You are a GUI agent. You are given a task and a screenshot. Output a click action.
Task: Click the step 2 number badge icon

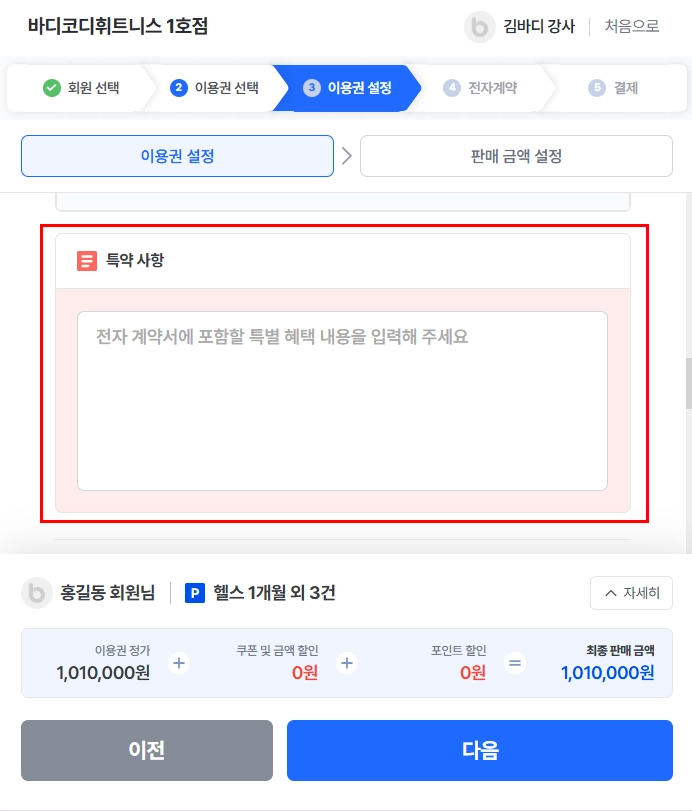179,88
